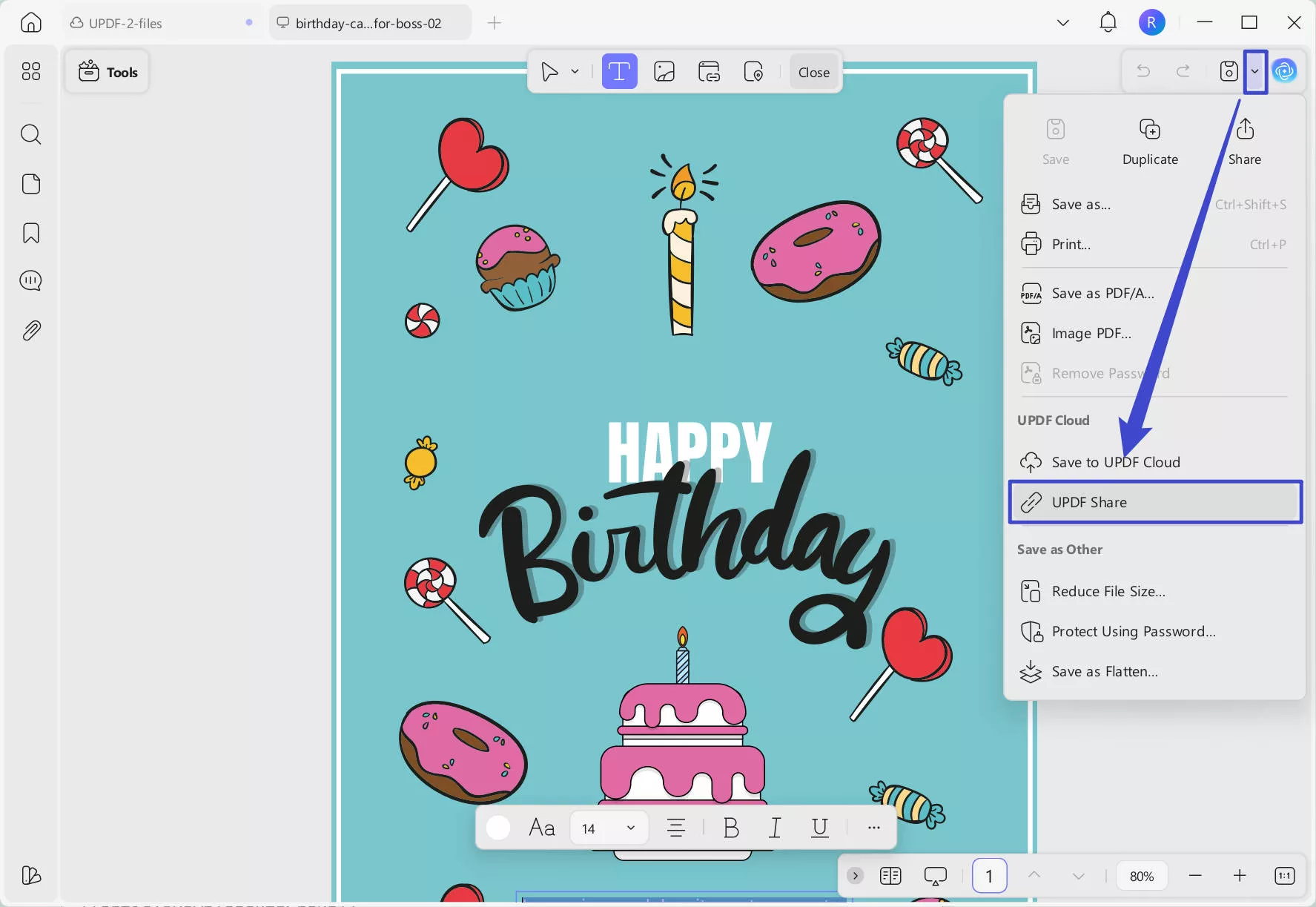The image size is (1316, 907).
Task: Toggle bold formatting in the text bar
Action: 731,828
